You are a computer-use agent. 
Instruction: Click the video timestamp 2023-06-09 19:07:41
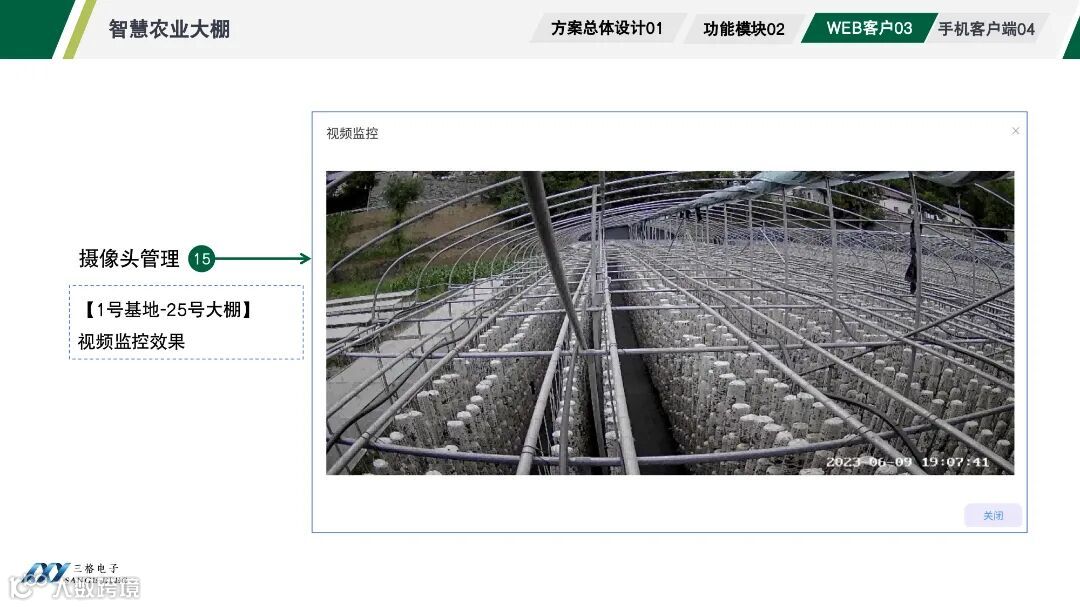point(907,462)
